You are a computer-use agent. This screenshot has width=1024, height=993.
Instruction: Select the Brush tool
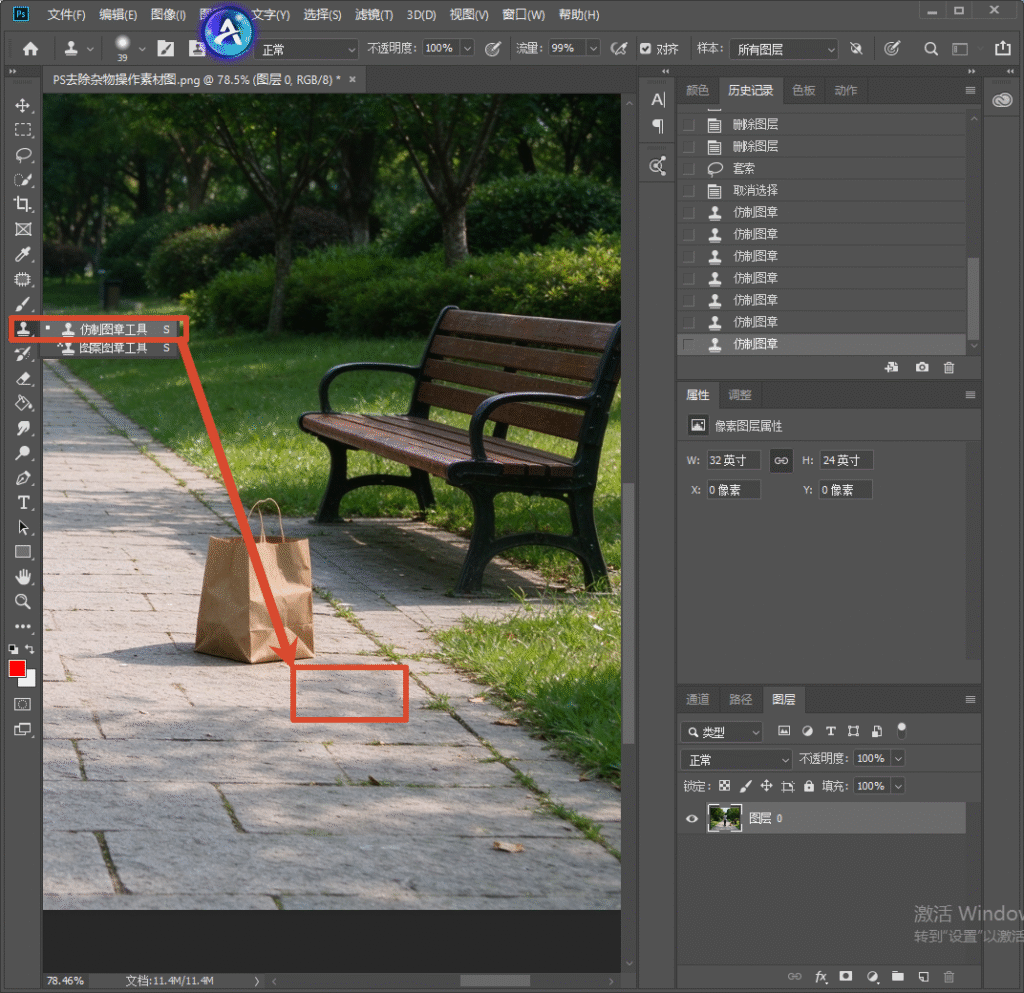[x=23, y=304]
